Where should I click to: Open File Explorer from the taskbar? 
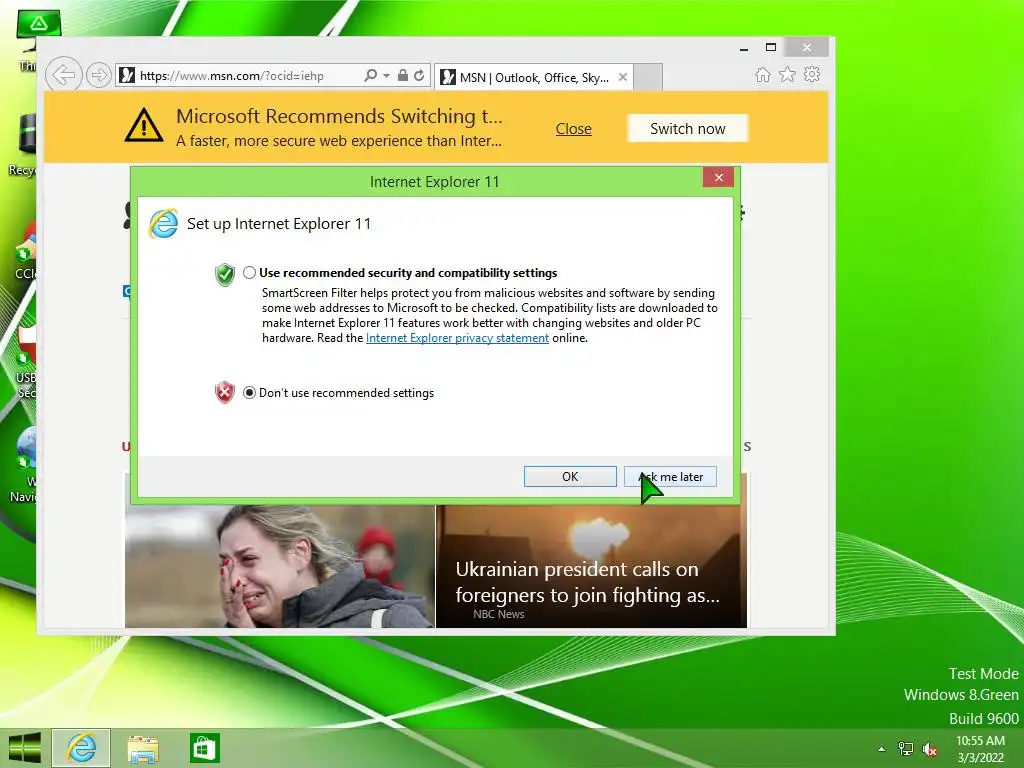[x=143, y=748]
